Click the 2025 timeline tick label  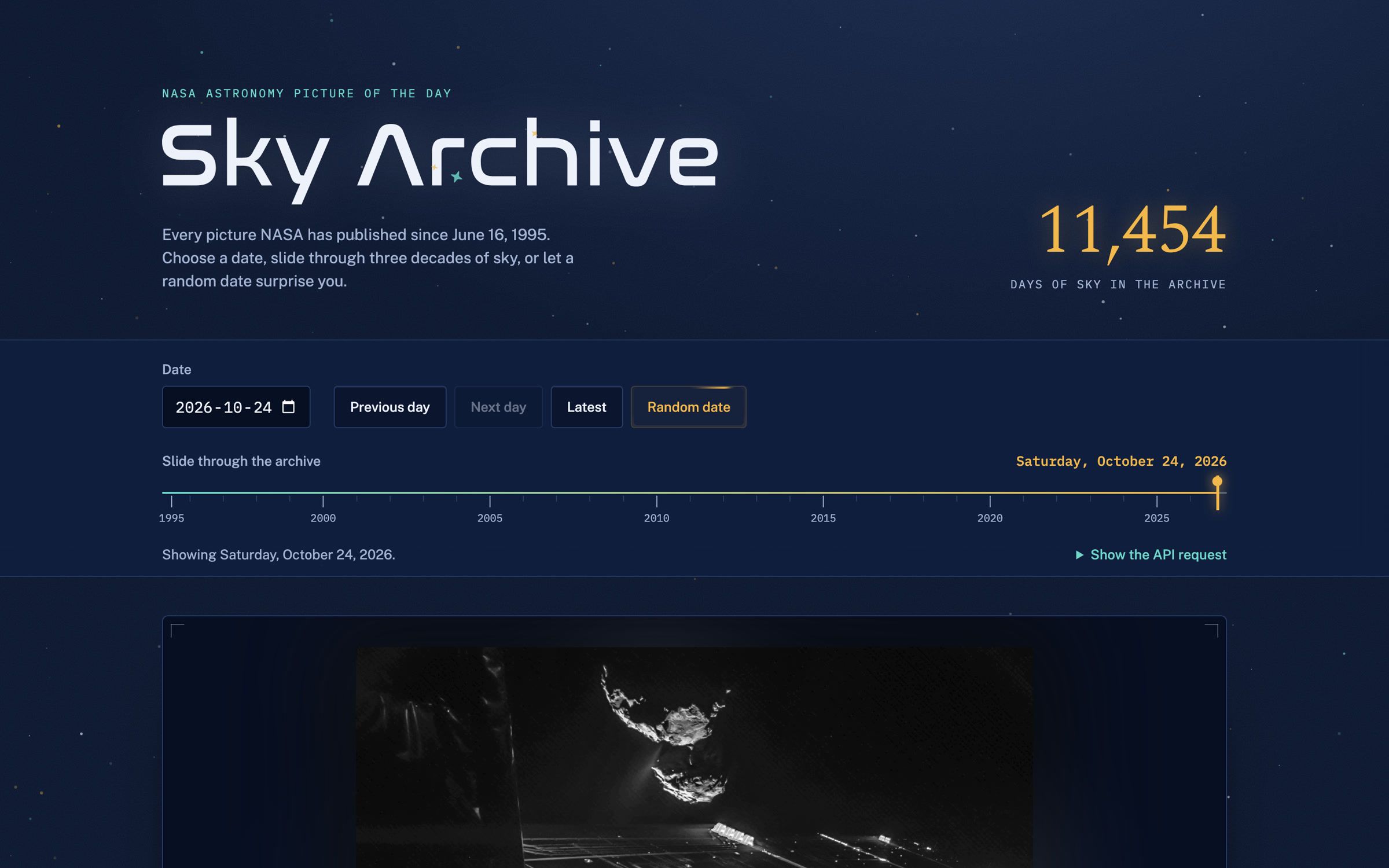click(1156, 518)
